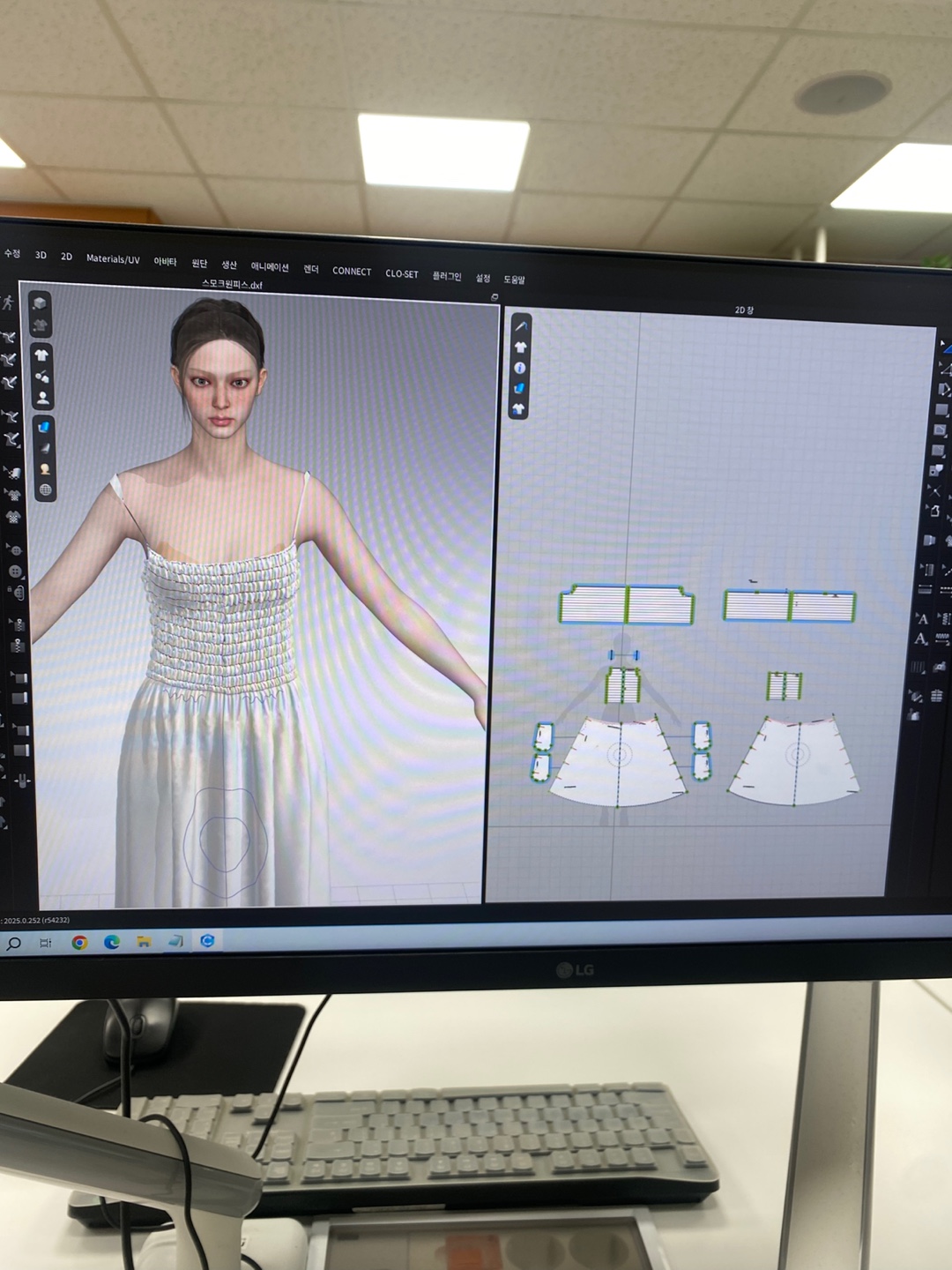
Task: Open Google Chrome from the taskbar
Action: tap(79, 943)
